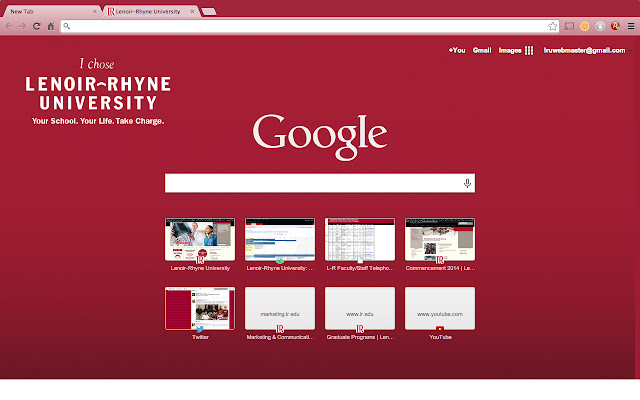Image resolution: width=640 pixels, height=400 pixels.
Task: Click the search magnifier in address bar
Action: tap(67, 27)
